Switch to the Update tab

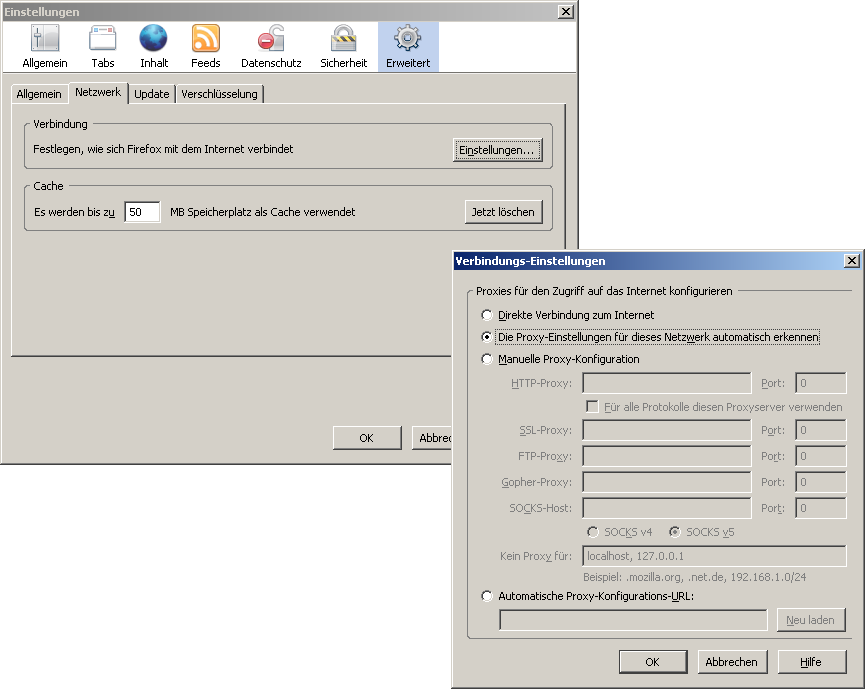[x=151, y=94]
